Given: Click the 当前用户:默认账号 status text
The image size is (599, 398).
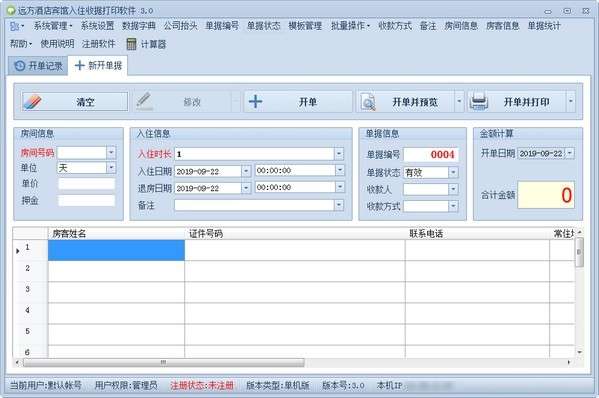Looking at the screenshot, I should [46, 386].
